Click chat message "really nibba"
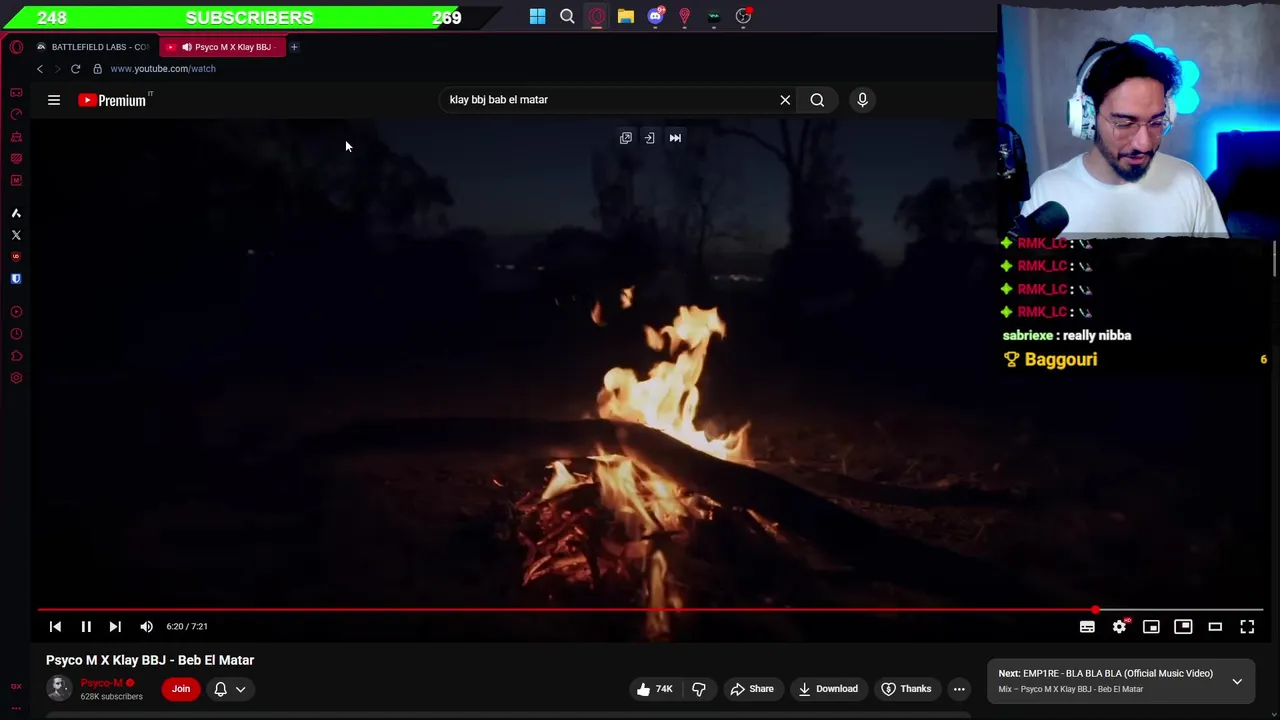The height and width of the screenshot is (720, 1280). pyautogui.click(x=1096, y=336)
